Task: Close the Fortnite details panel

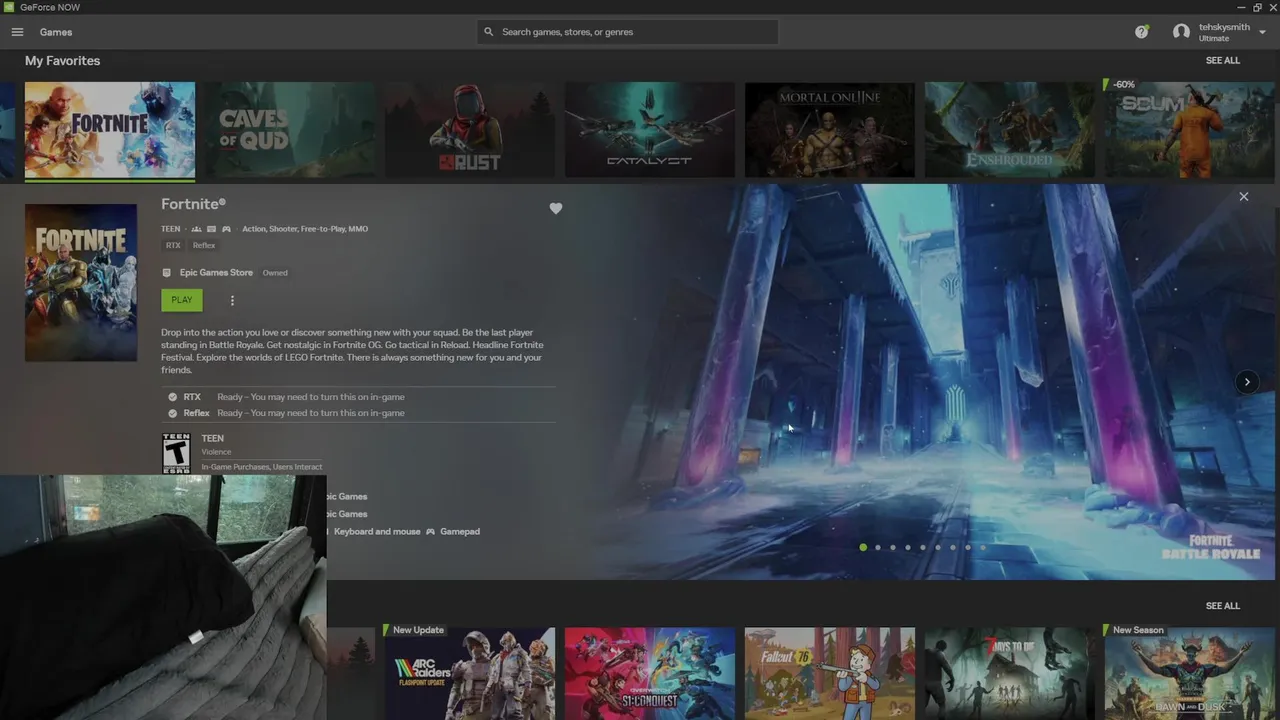Action: (1244, 196)
